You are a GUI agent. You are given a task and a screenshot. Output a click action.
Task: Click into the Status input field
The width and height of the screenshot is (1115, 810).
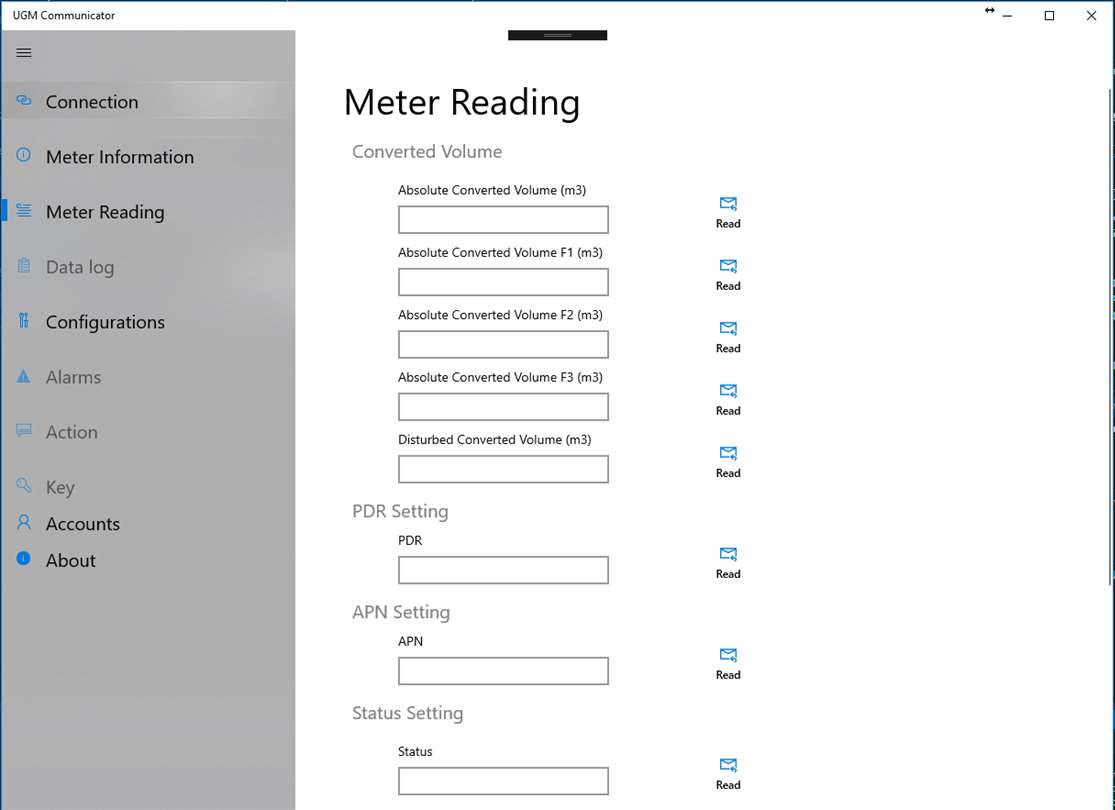click(x=503, y=782)
